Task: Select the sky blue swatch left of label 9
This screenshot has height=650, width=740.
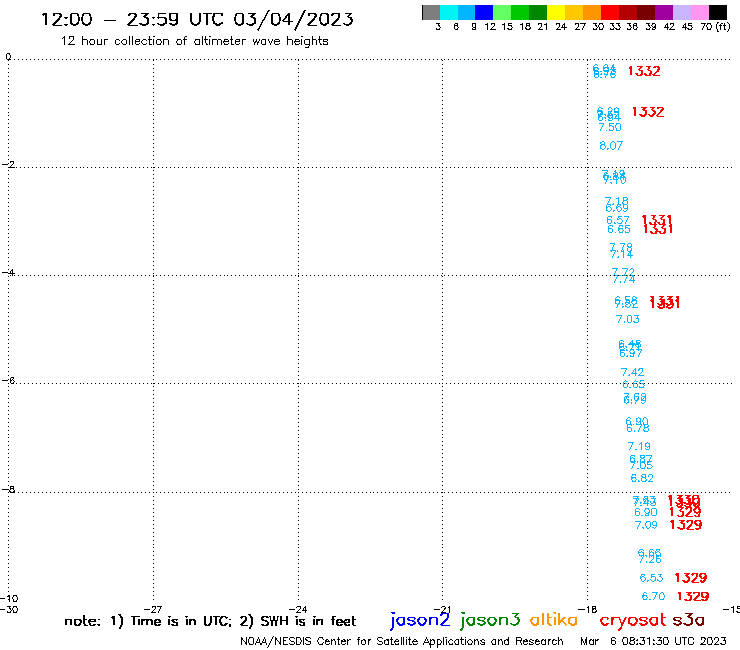Action: pyautogui.click(x=466, y=12)
